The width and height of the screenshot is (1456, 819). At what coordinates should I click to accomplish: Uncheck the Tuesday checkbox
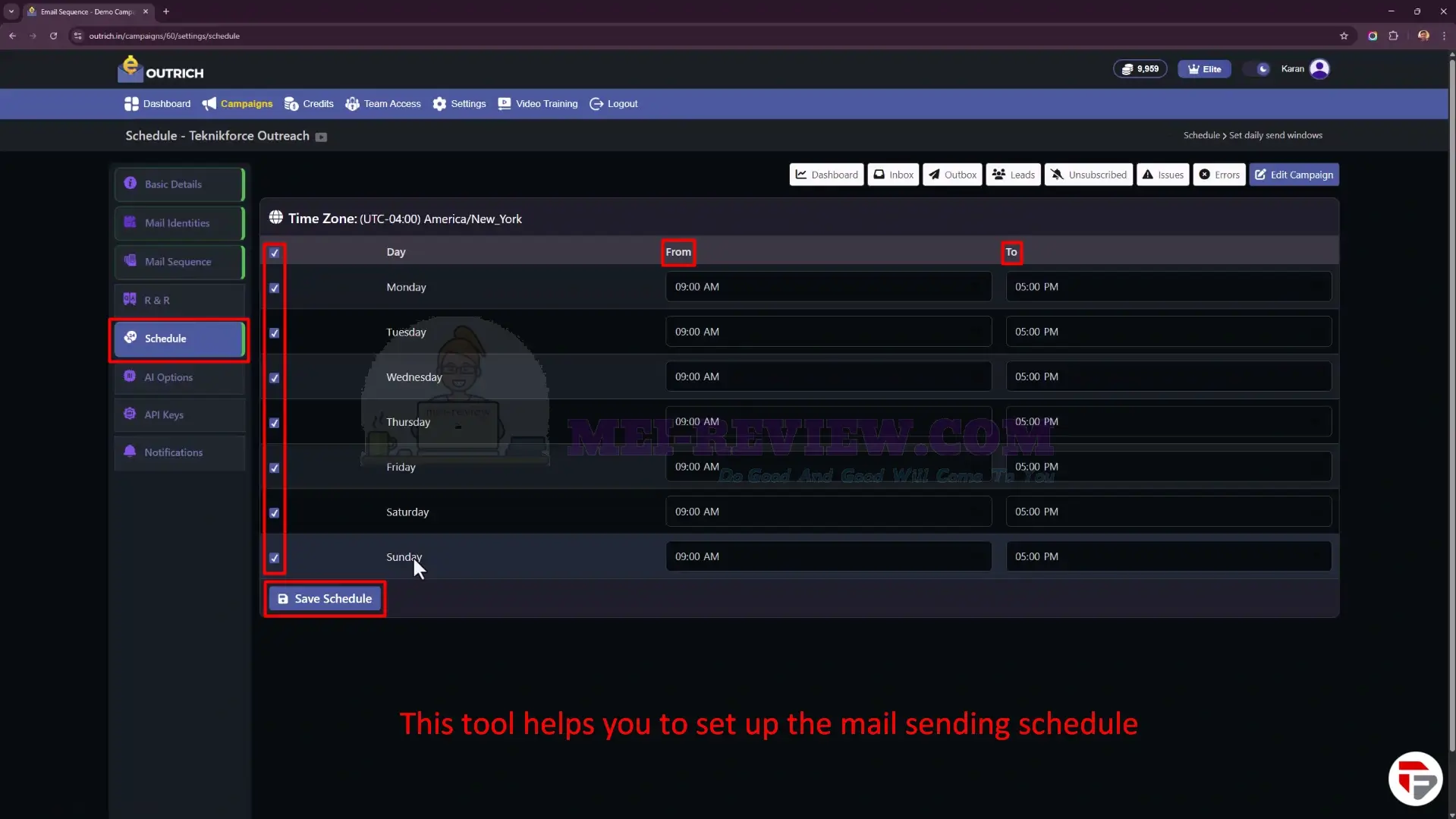click(275, 332)
